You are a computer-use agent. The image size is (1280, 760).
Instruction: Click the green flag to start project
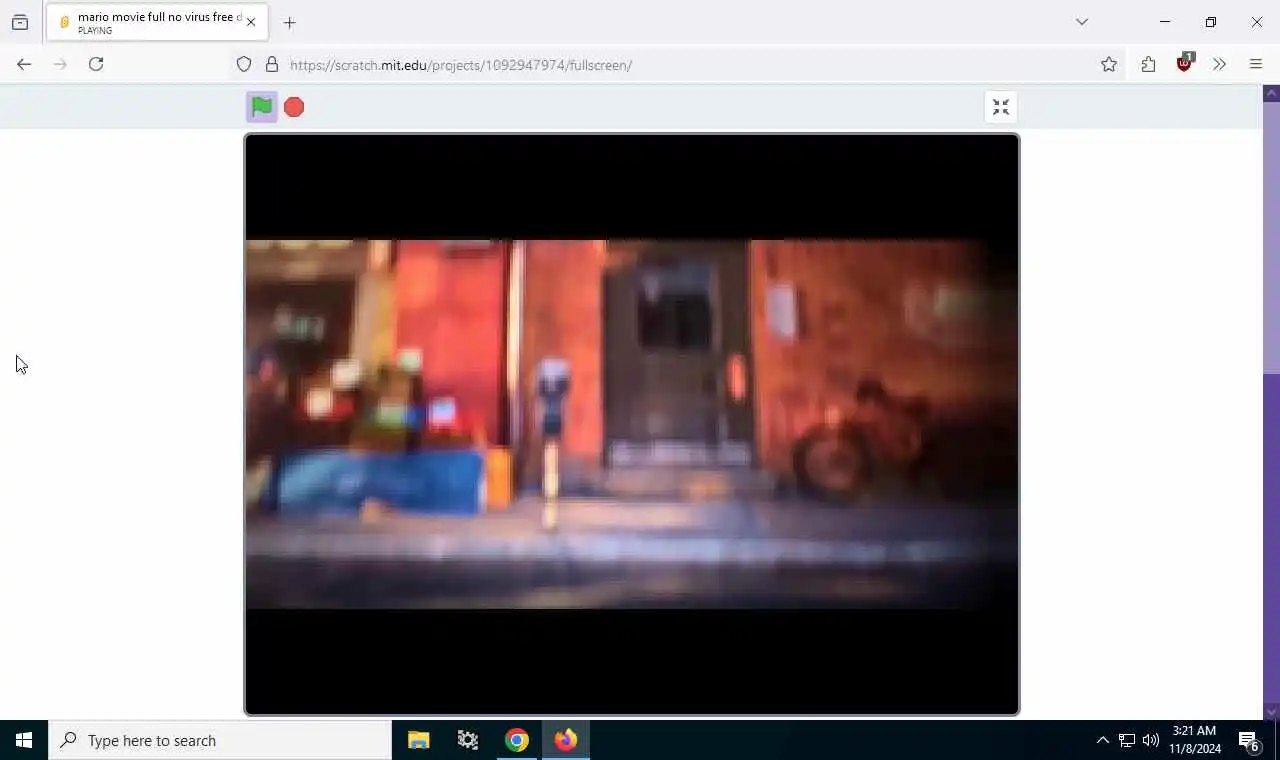[262, 107]
